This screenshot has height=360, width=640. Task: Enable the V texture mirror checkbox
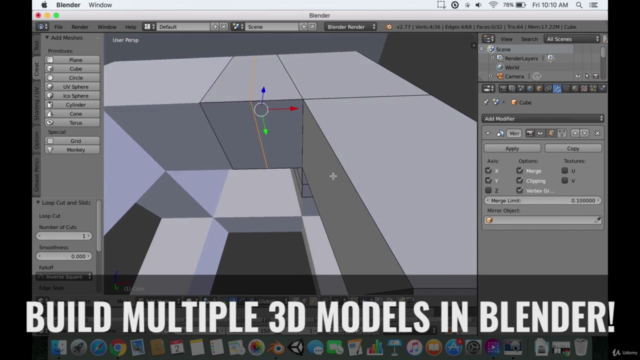click(565, 180)
